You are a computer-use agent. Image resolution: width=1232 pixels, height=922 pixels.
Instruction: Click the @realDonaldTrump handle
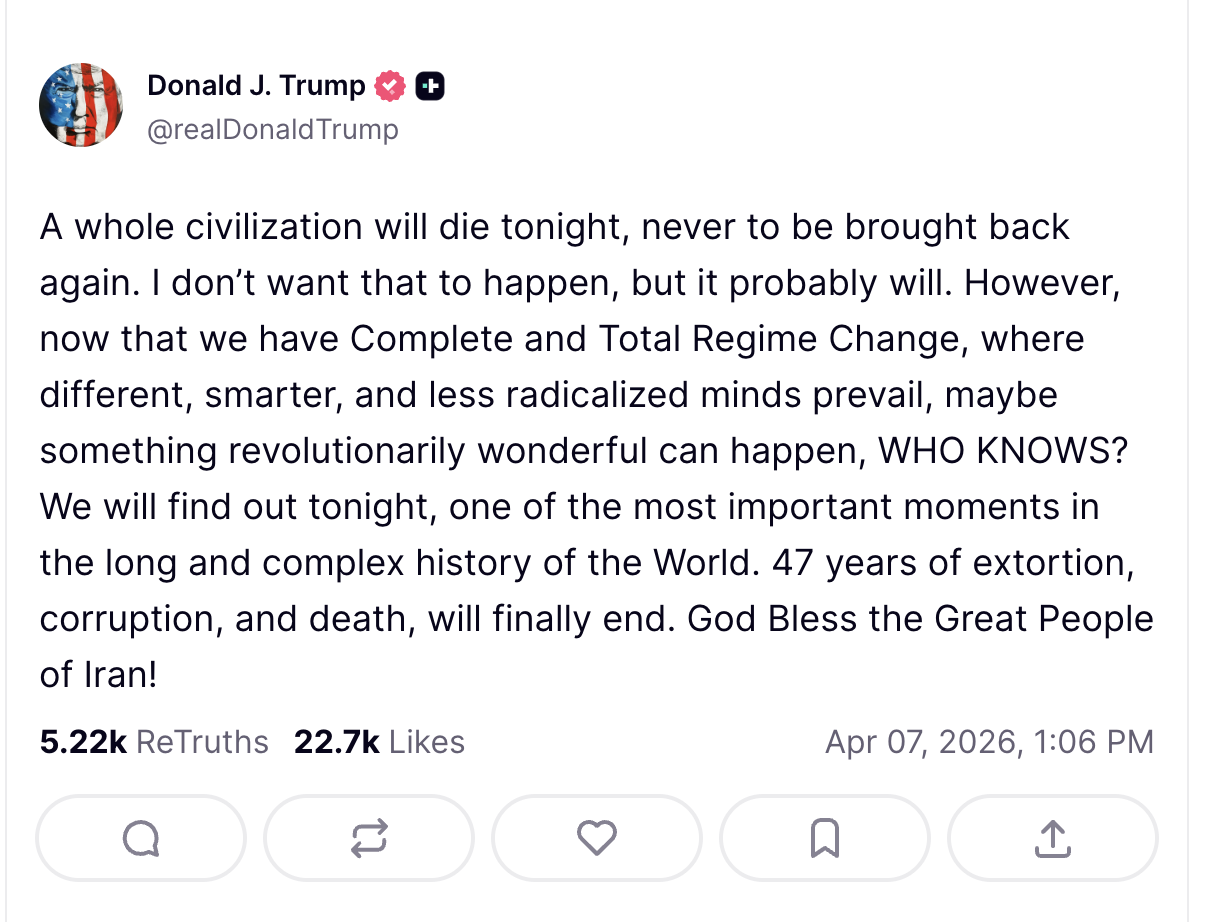[x=272, y=130]
